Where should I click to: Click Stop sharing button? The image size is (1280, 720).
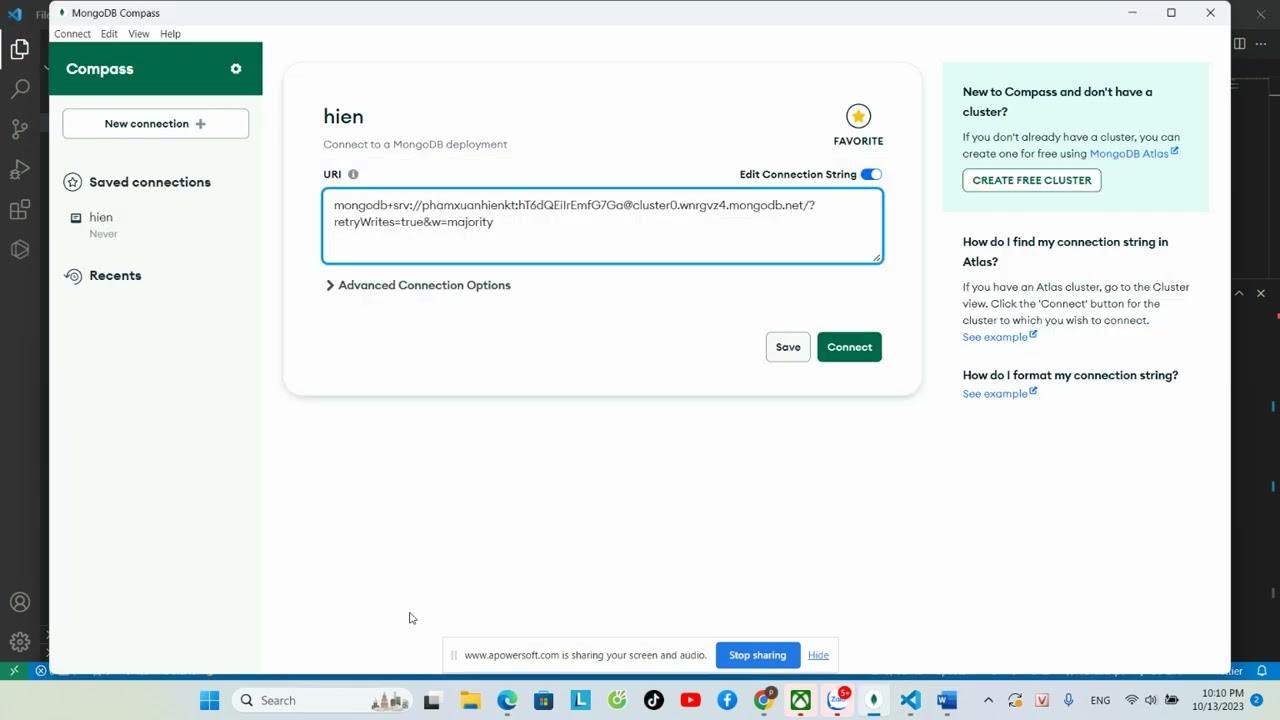click(757, 655)
